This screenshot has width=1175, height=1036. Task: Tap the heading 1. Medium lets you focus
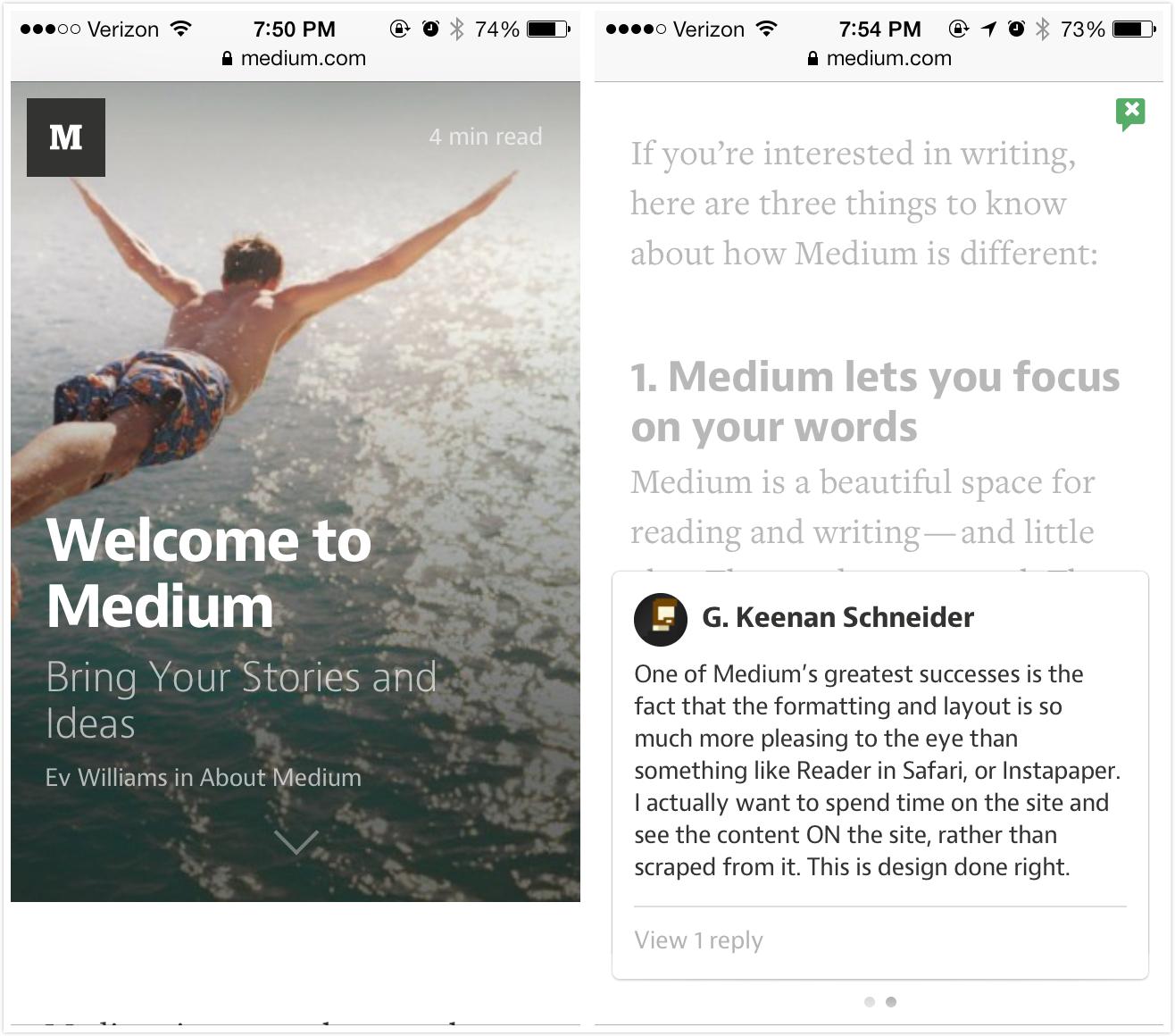tap(875, 401)
